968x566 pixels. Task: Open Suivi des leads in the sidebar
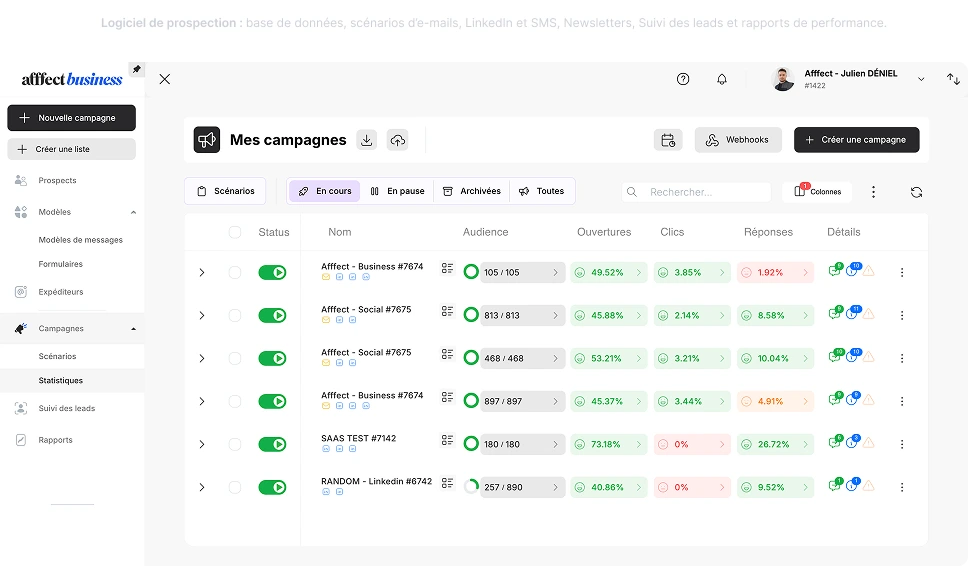pyautogui.click(x=67, y=409)
